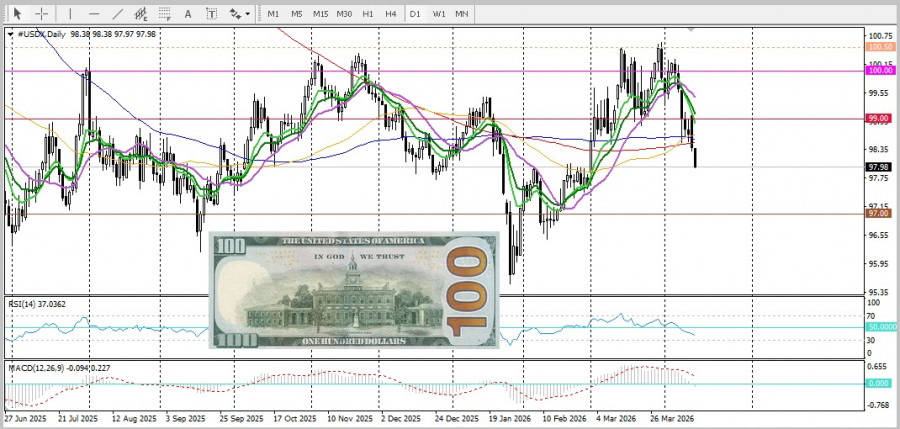Pick the vertical line drawing tool
The height and width of the screenshot is (429, 900).
click(69, 14)
